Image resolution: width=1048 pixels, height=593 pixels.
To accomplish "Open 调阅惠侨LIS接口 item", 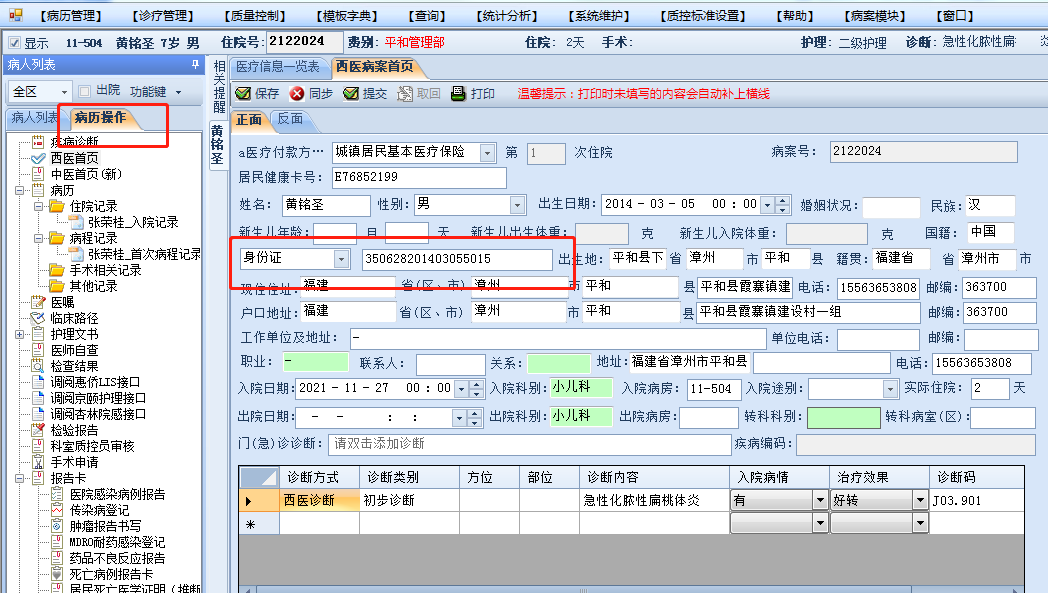I will [x=95, y=382].
